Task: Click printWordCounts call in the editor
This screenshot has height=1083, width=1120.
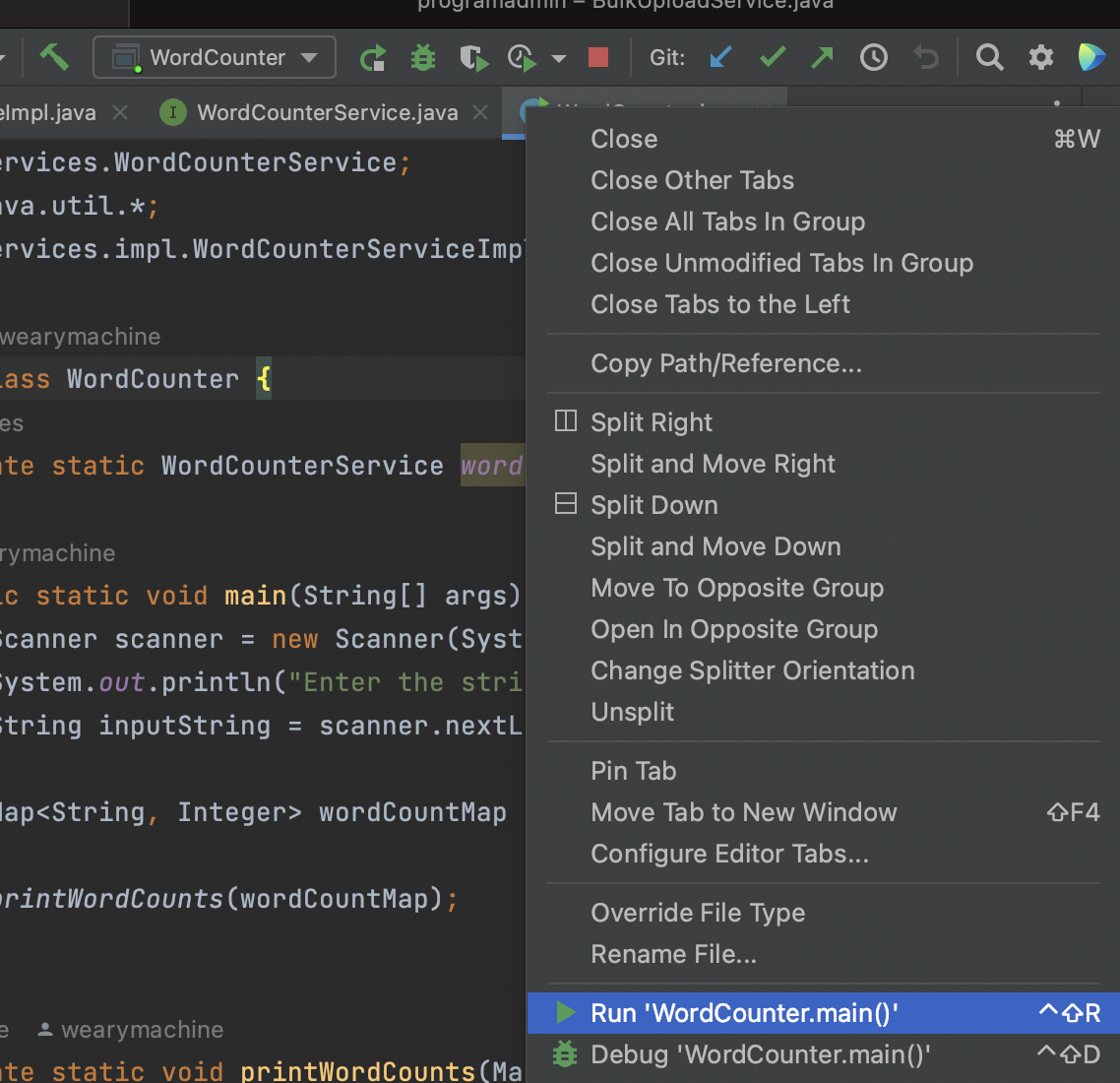Action: click(x=112, y=899)
